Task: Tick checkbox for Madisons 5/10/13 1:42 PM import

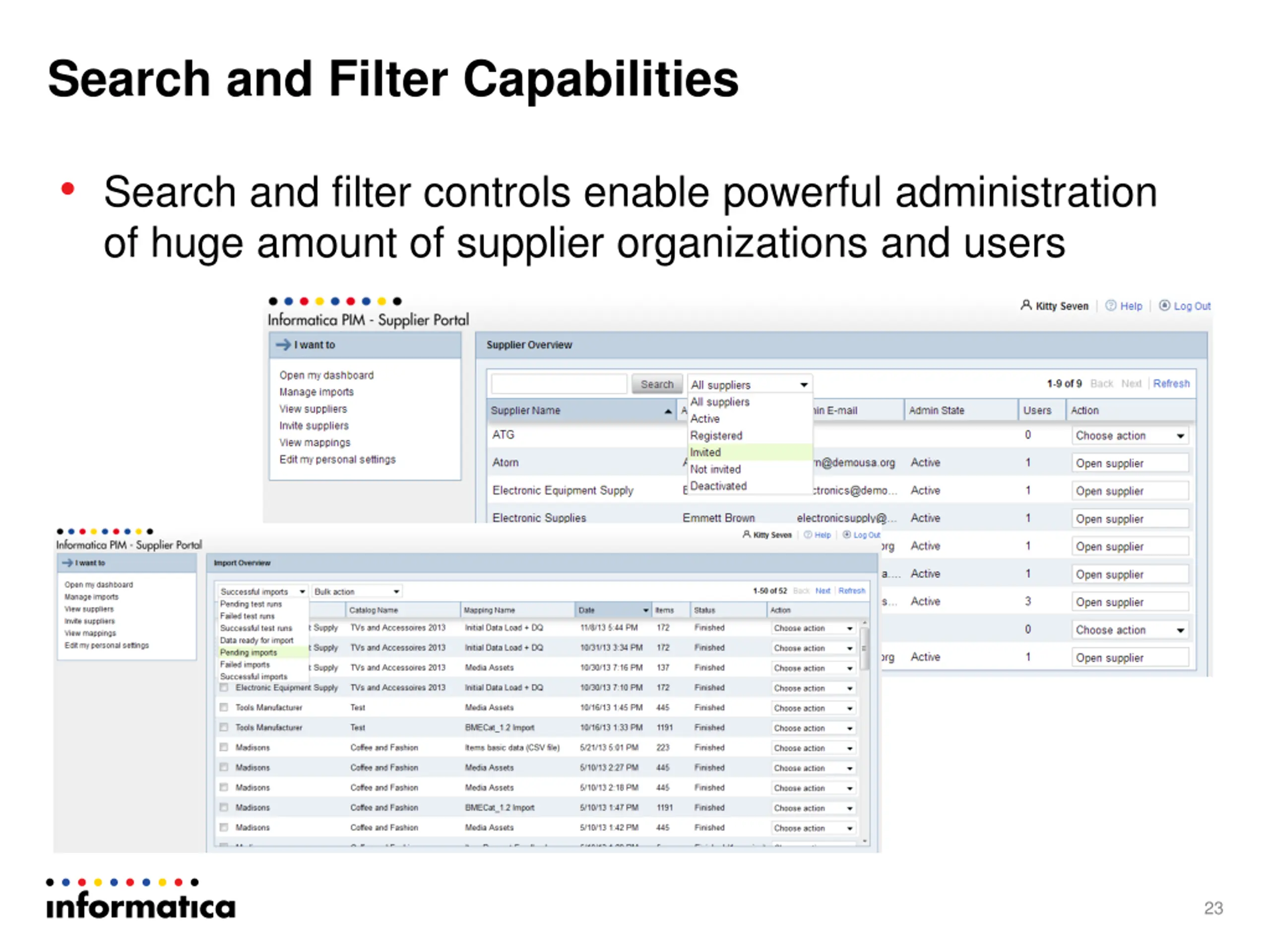Action: [x=224, y=827]
